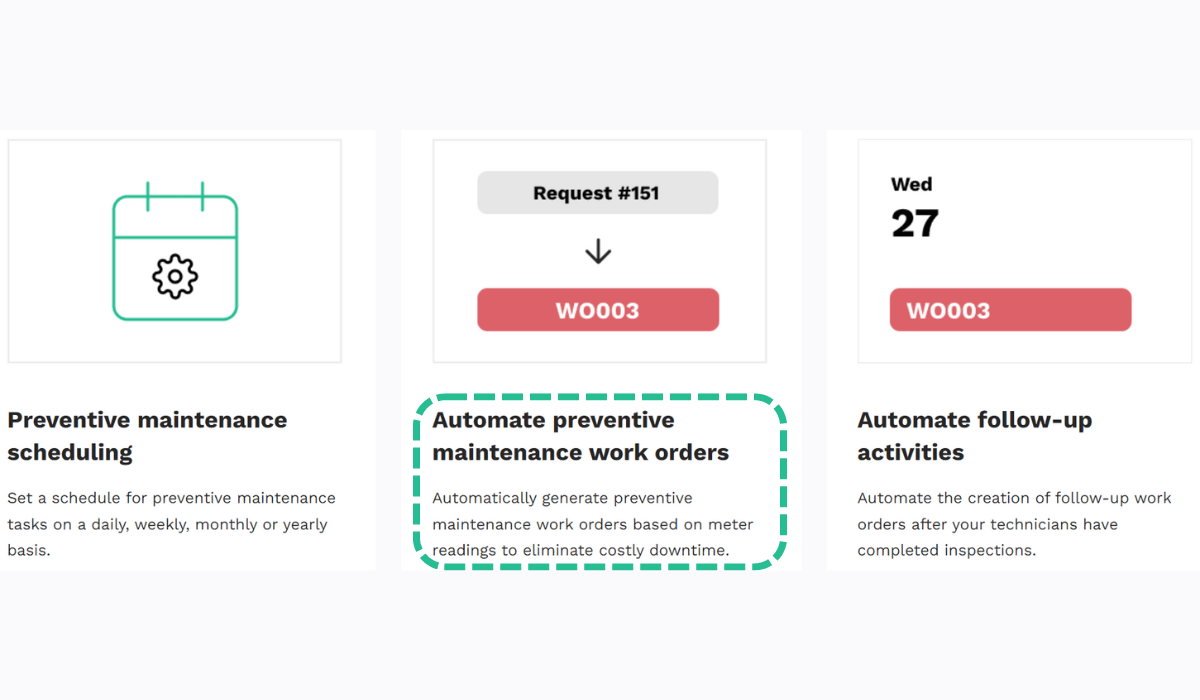
Task: Click the red WO003 badge under the arrow
Action: pyautogui.click(x=597, y=310)
